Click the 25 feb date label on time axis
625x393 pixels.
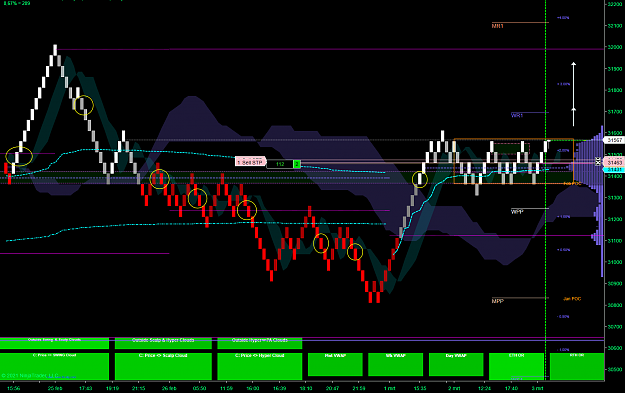(55, 388)
